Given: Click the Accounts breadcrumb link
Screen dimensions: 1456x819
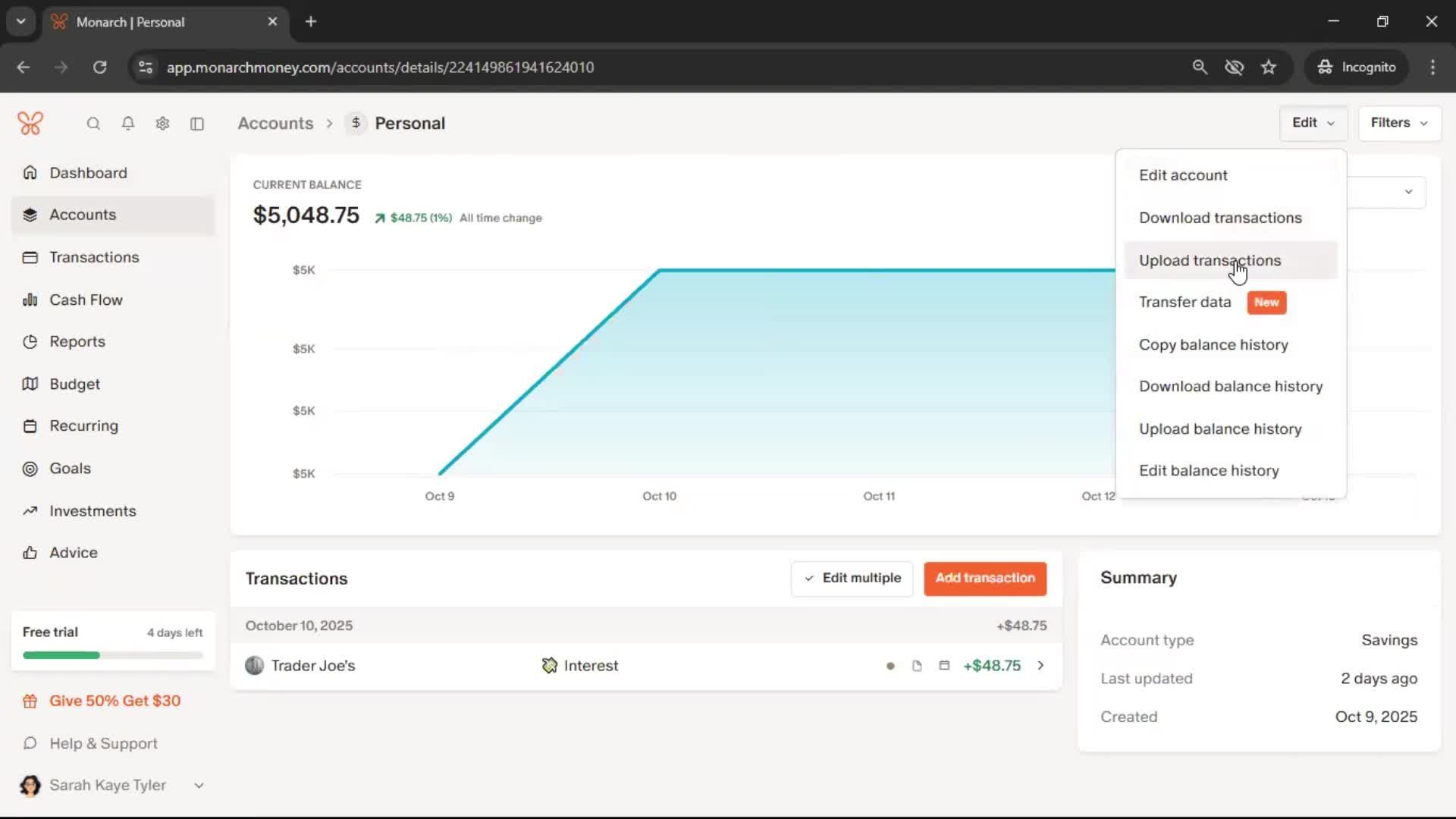Looking at the screenshot, I should (x=275, y=124).
